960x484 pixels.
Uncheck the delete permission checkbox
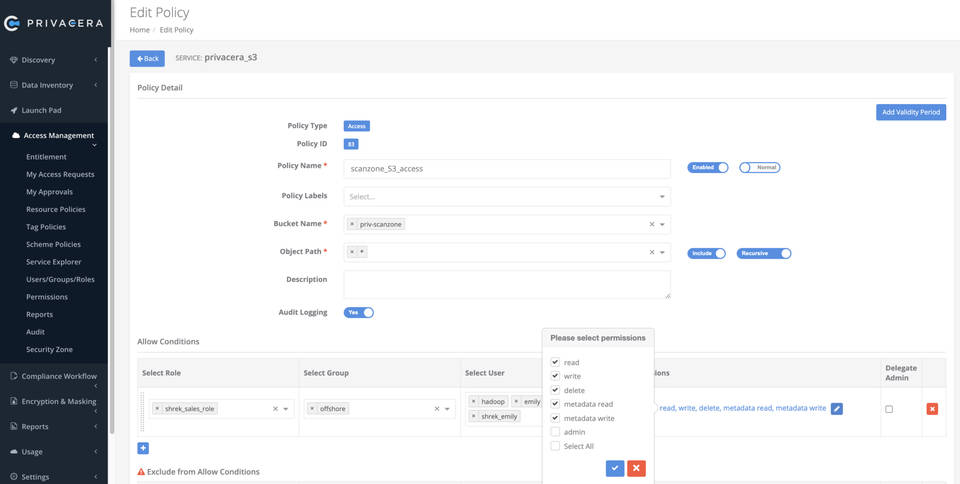coord(555,390)
